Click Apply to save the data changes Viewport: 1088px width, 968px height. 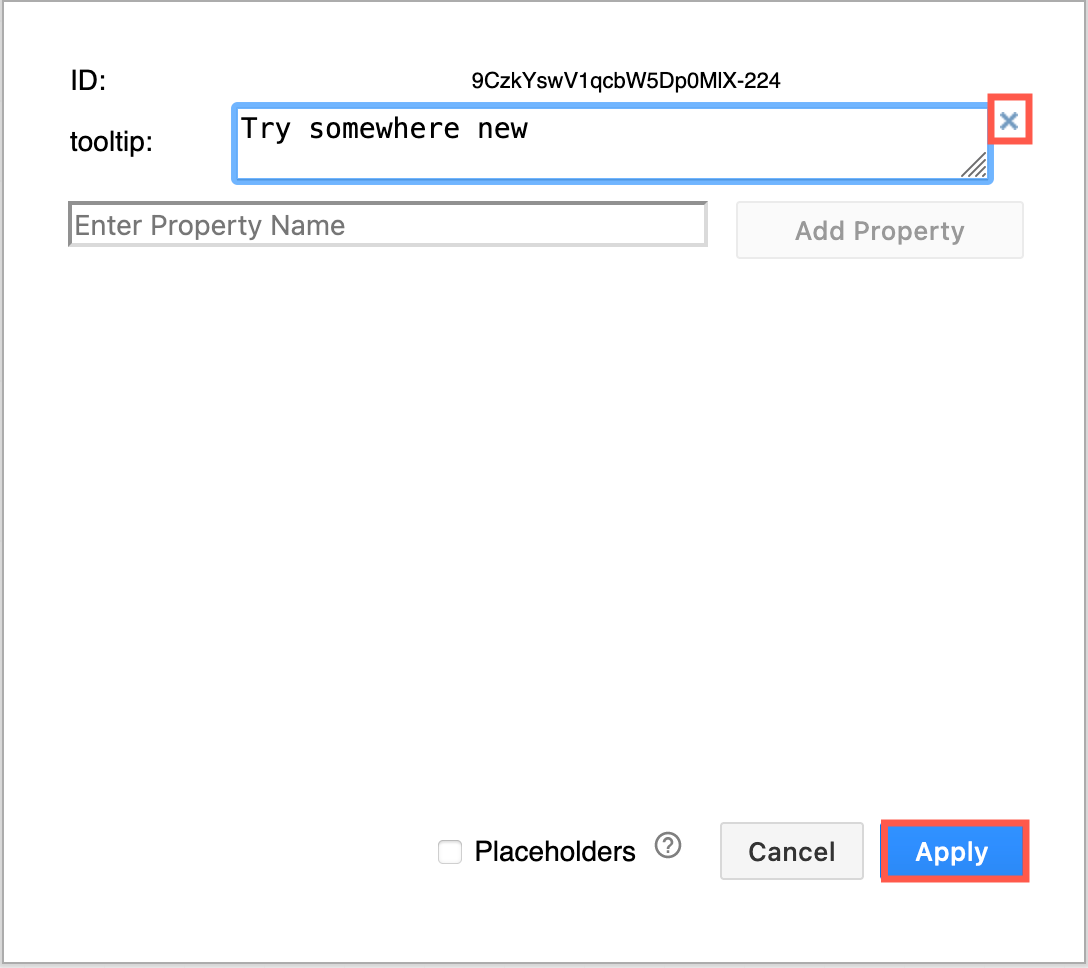[952, 851]
